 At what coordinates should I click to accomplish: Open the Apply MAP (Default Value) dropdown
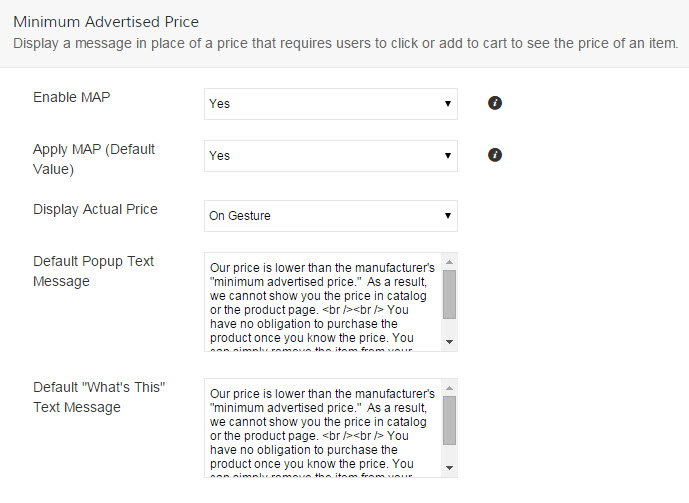coord(330,155)
